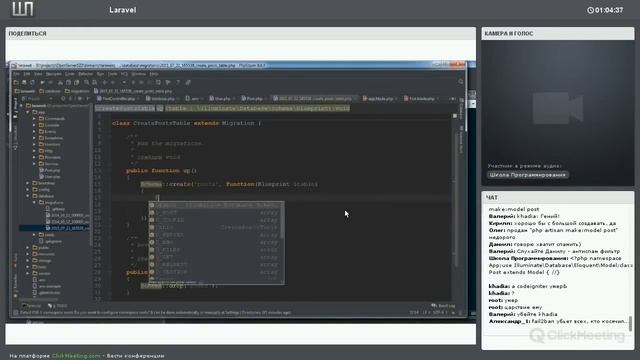
Task: Expand the seeds folder in project tree
Action: coord(35,235)
